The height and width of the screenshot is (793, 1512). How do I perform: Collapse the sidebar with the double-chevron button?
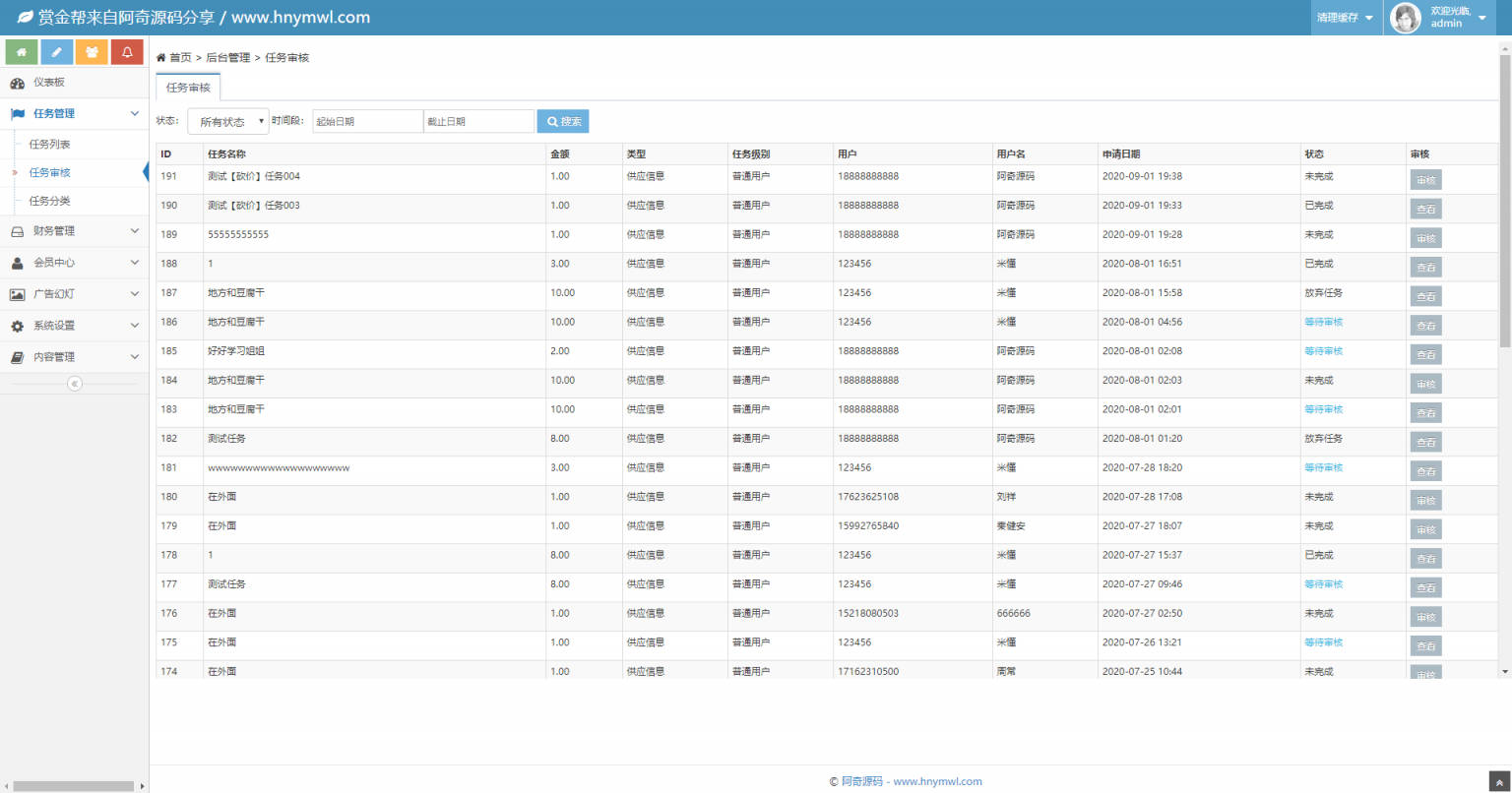(74, 384)
